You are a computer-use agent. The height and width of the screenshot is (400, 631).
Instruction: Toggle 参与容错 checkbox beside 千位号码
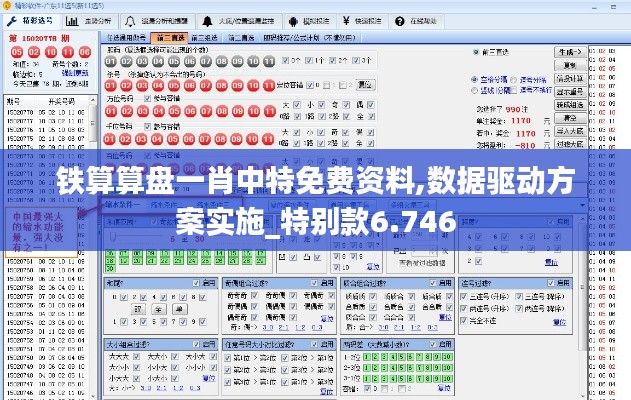(x=148, y=126)
